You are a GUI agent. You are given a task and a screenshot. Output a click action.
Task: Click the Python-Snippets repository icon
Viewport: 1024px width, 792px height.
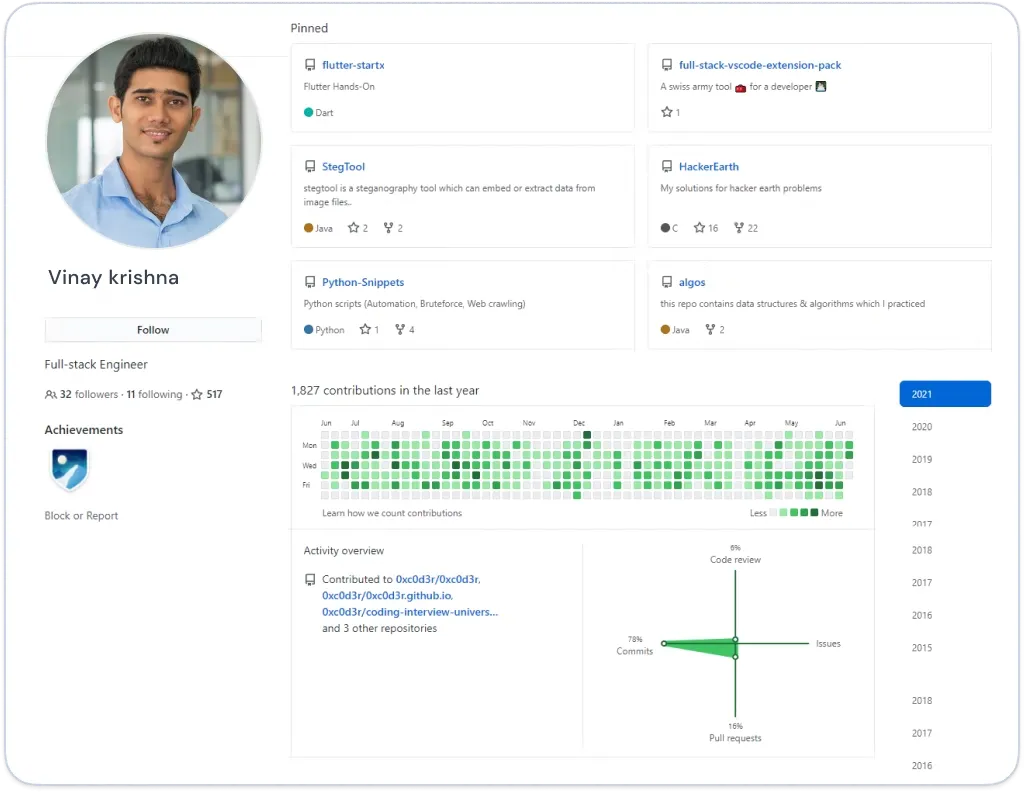pyautogui.click(x=310, y=282)
